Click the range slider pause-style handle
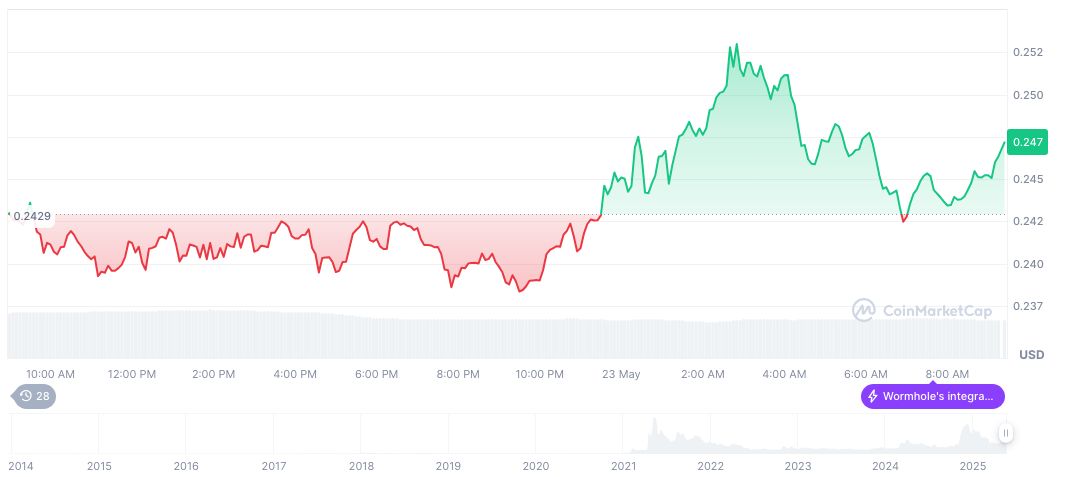1072x477 pixels. point(1006,433)
